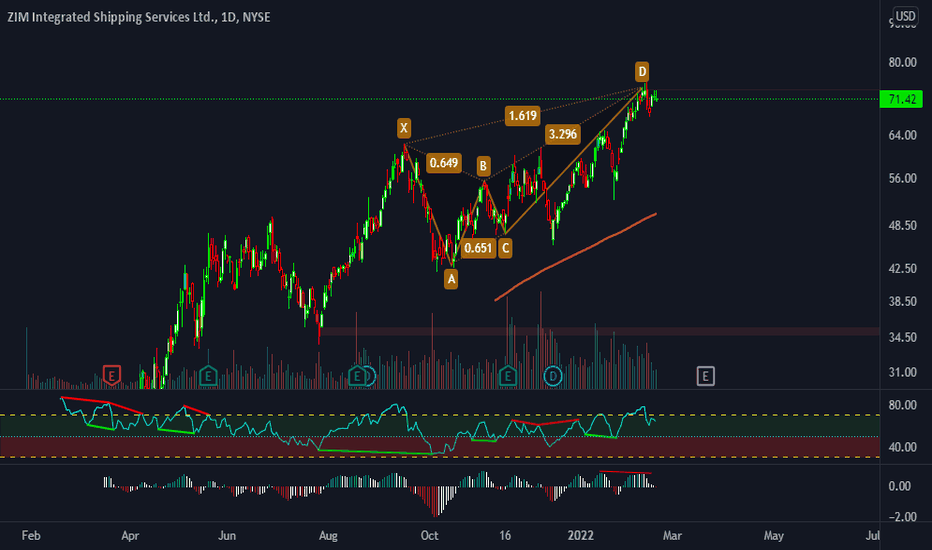932x550 pixels.
Task: Open the teal earnings marker near August
Action: (357, 376)
